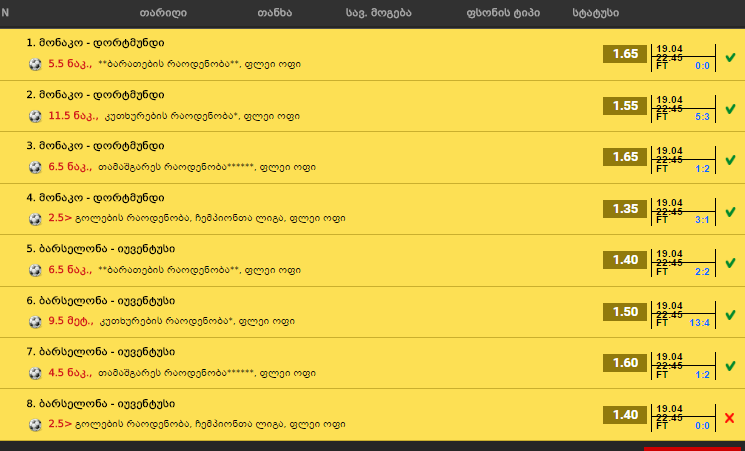Click the green check mark beside score 2:2
Image resolution: width=745 pixels, height=451 pixels.
pos(730,263)
